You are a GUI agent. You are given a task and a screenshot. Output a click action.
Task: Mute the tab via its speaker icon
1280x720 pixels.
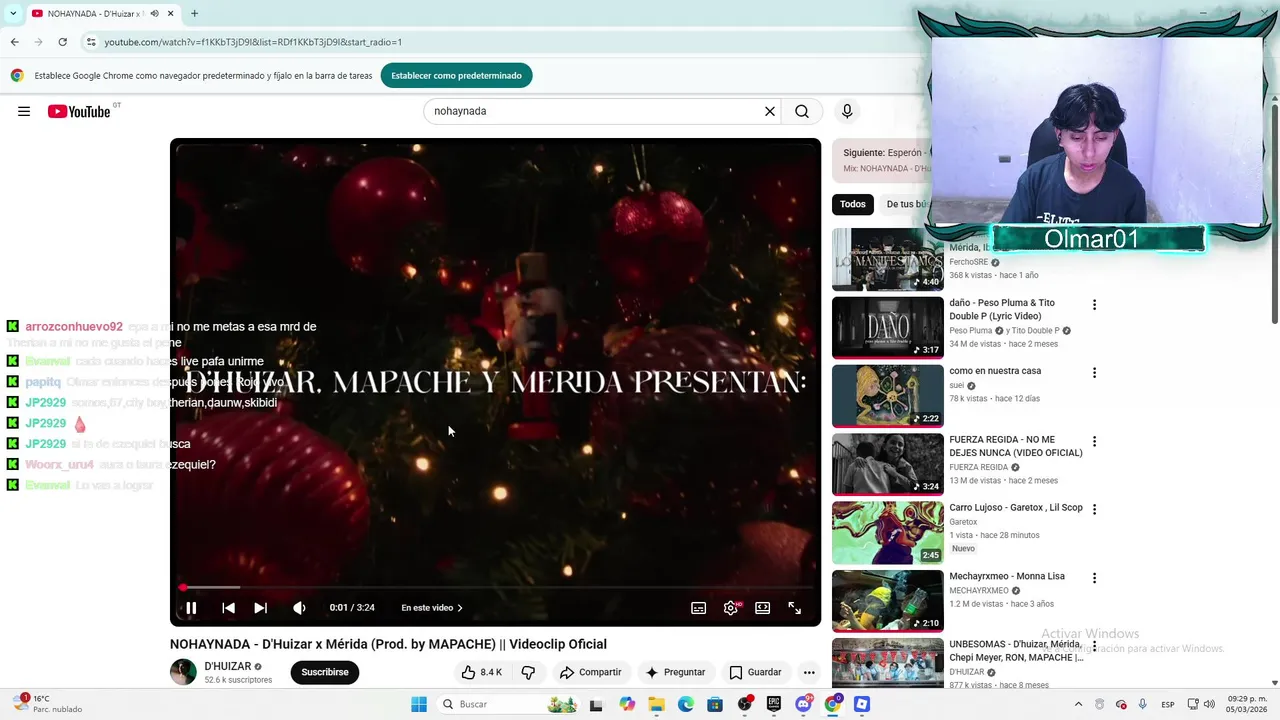tap(155, 13)
